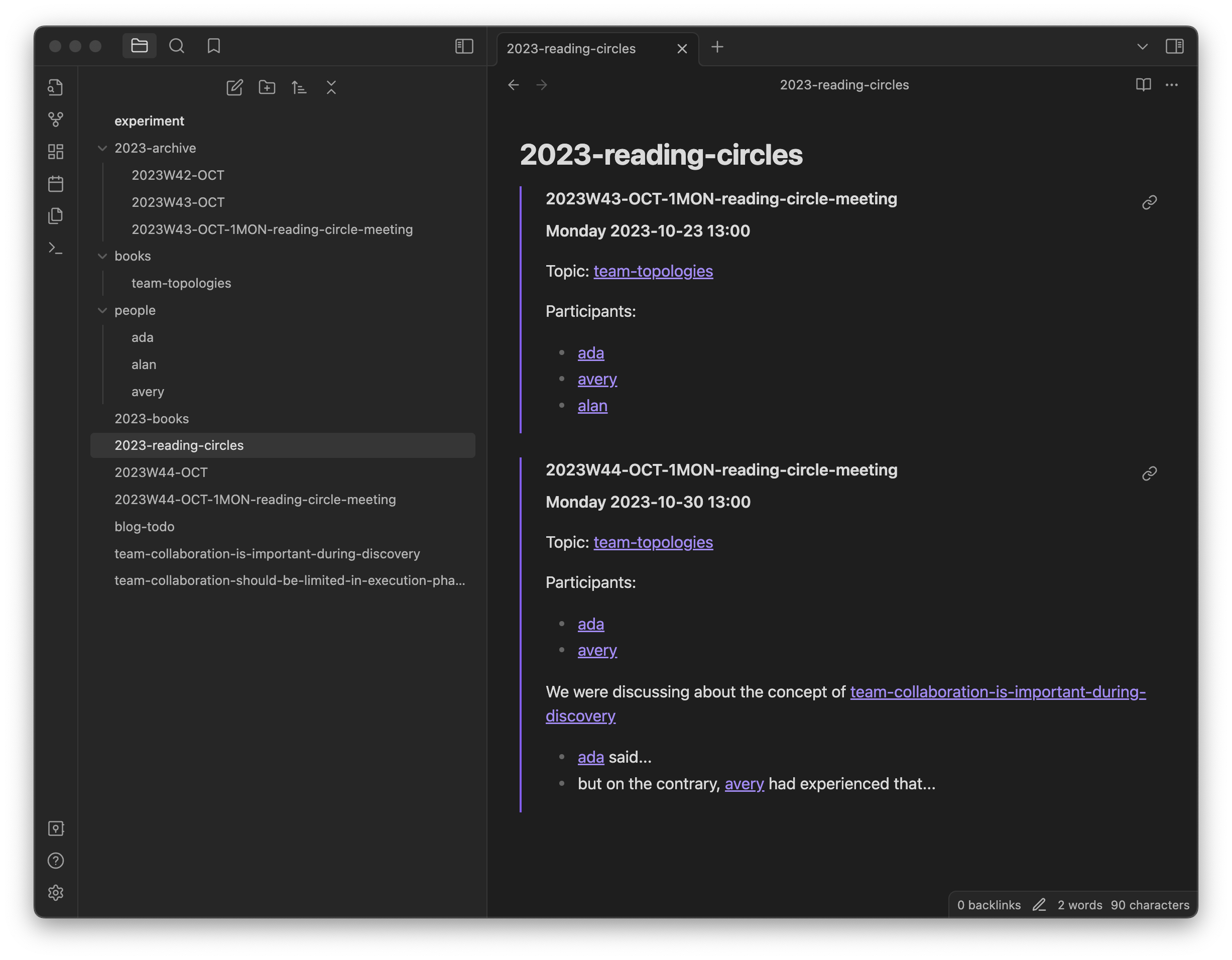This screenshot has height=960, width=1232.
Task: Click the experiment vault name
Action: point(149,121)
